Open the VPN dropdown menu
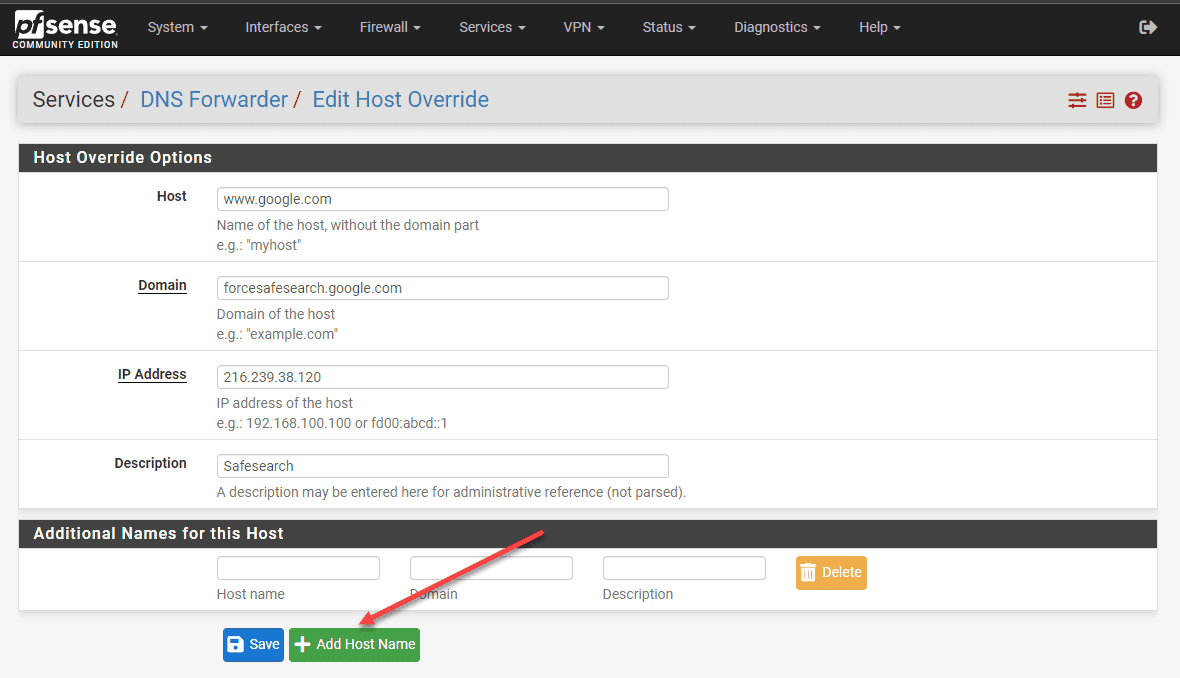The width and height of the screenshot is (1180, 678). point(584,27)
